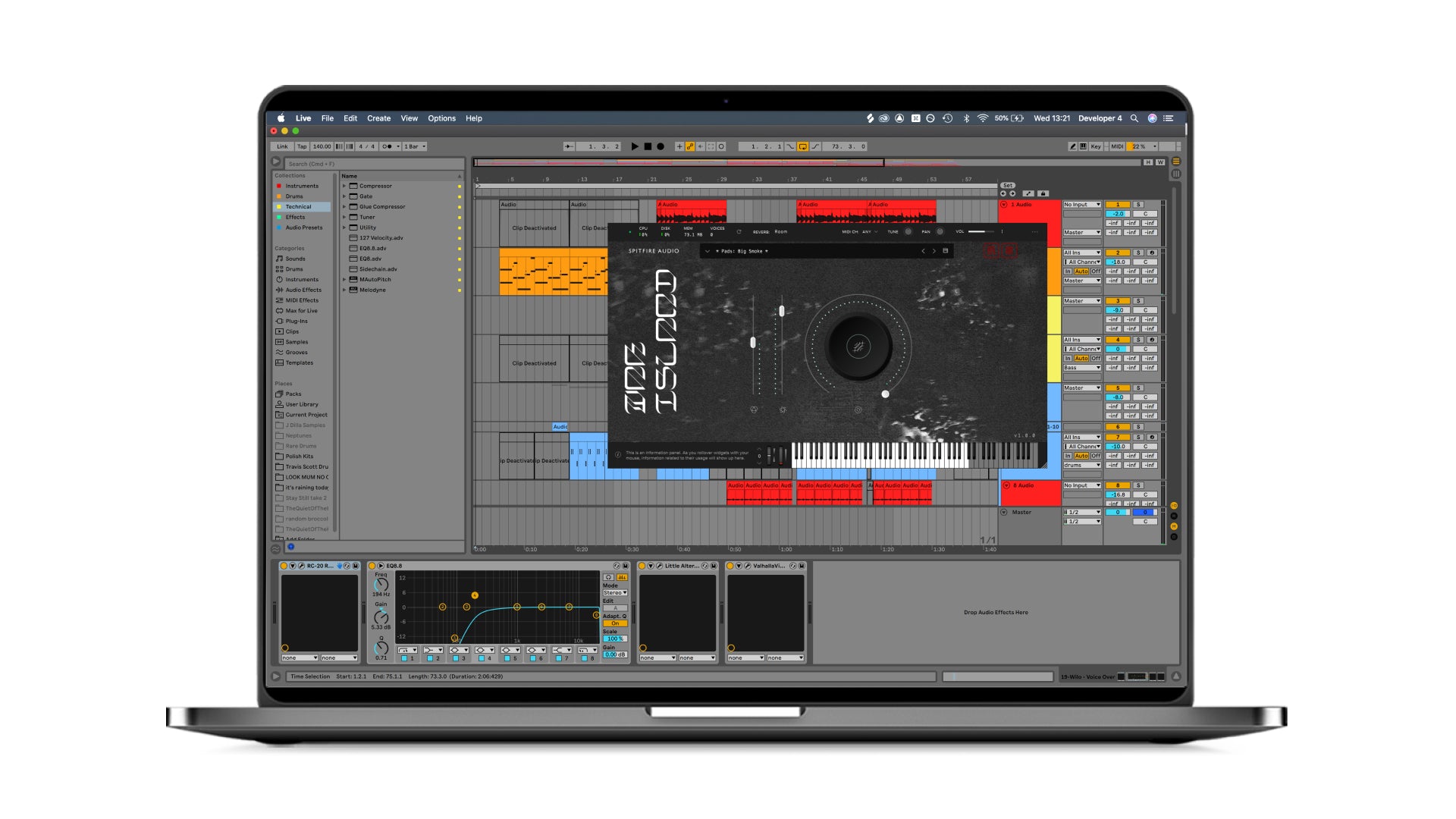The height and width of the screenshot is (819, 1456).
Task: Enable the computer MIDI keyboard icon
Action: [x=1084, y=146]
